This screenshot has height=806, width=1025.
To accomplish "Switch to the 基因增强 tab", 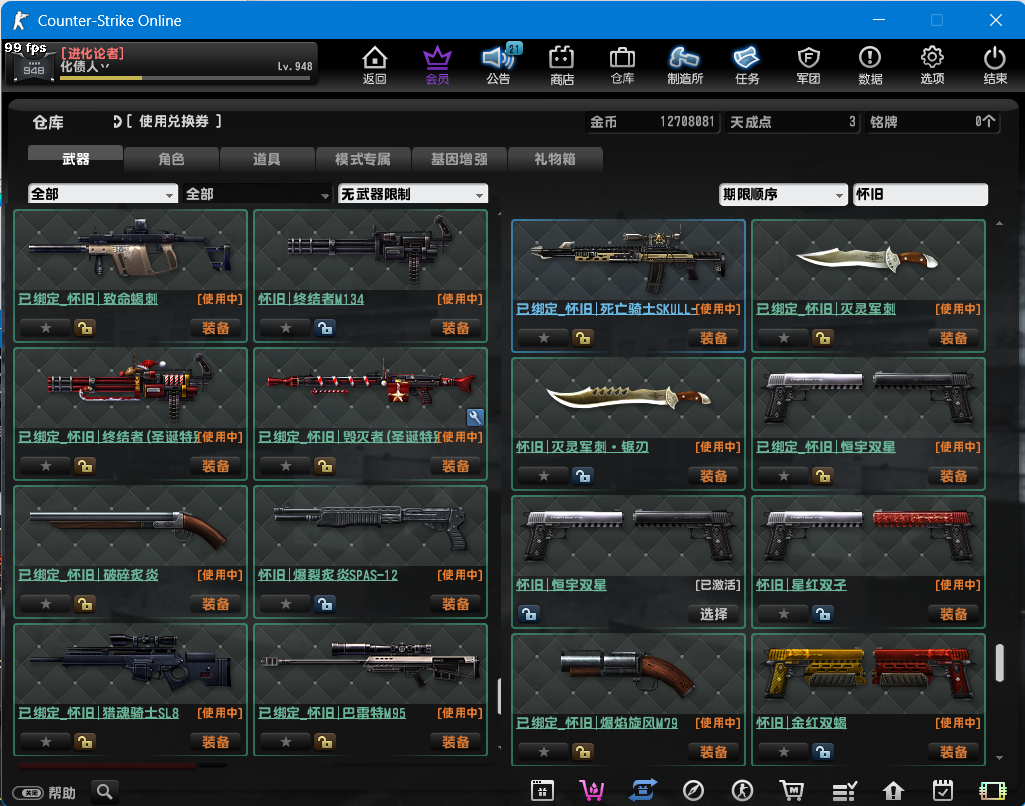I will pos(459,159).
